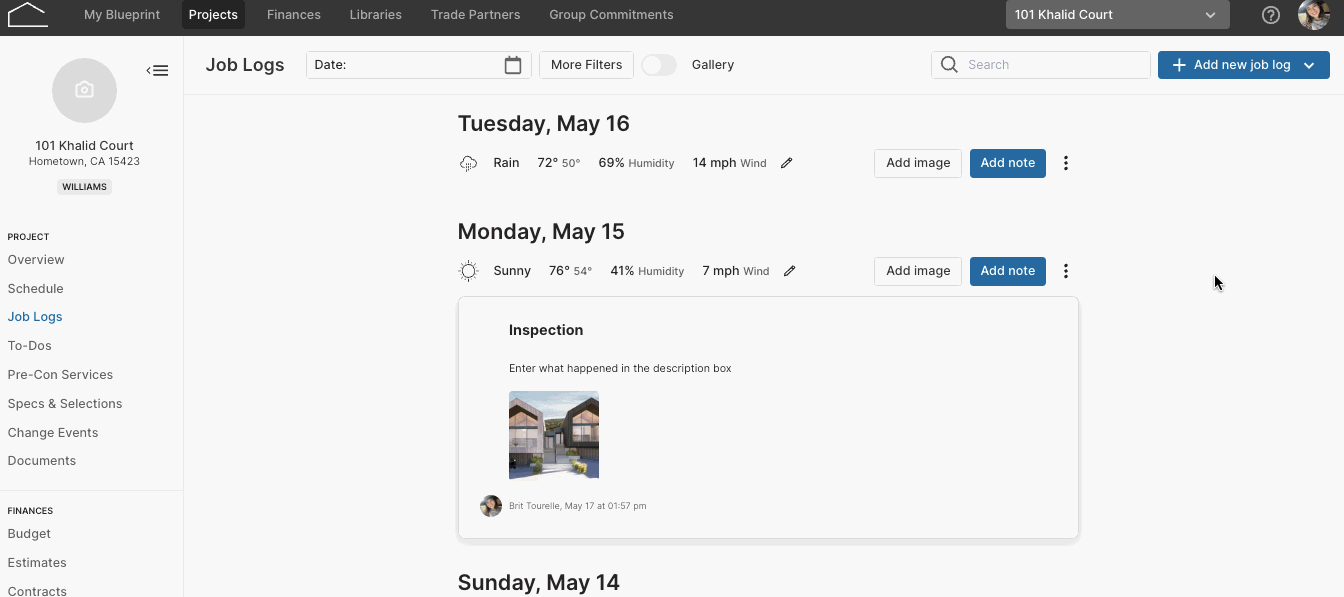Open the user profile avatar menu

tap(1314, 15)
